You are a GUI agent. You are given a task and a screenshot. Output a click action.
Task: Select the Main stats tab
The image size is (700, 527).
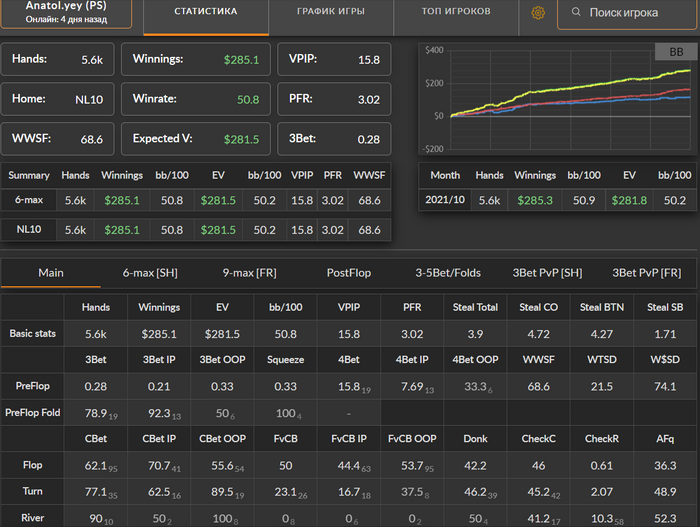click(x=51, y=273)
